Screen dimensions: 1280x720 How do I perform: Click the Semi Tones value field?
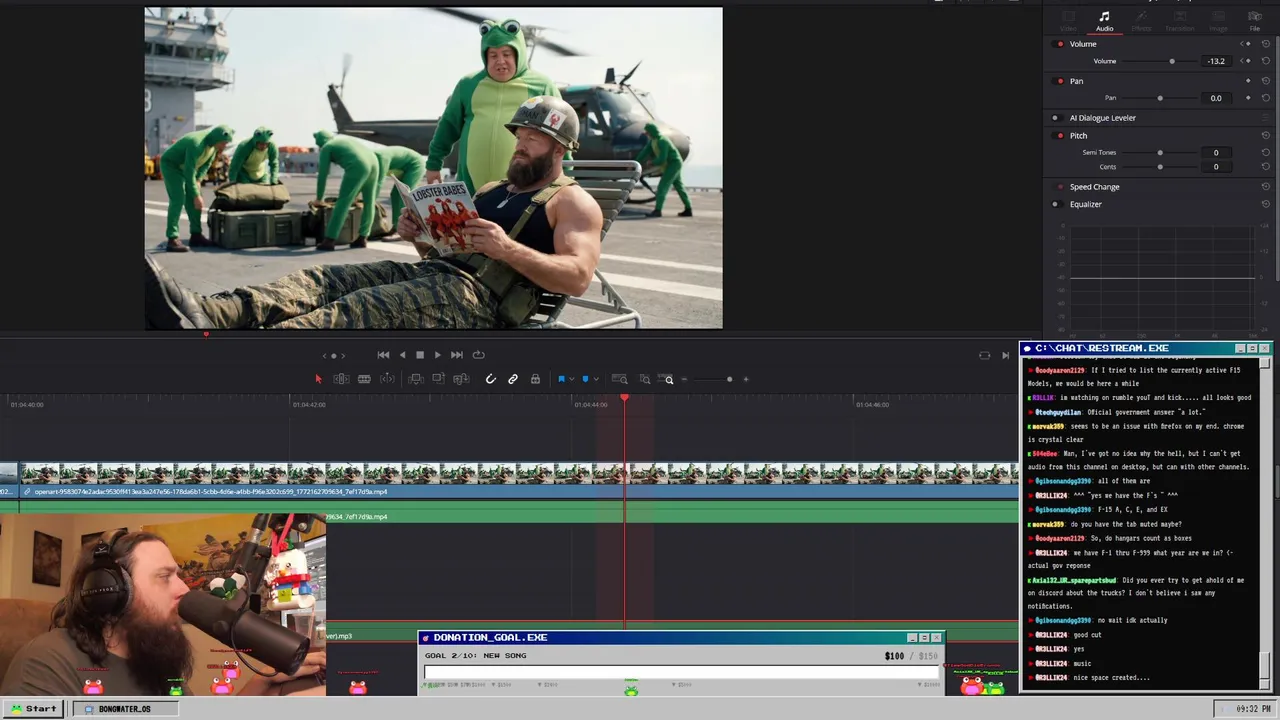[1216, 153]
